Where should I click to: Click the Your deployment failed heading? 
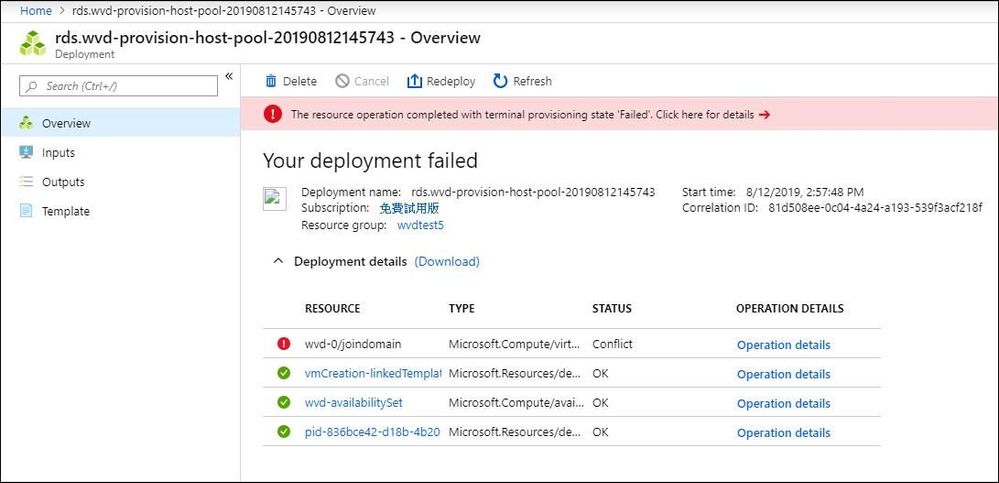(x=370, y=160)
